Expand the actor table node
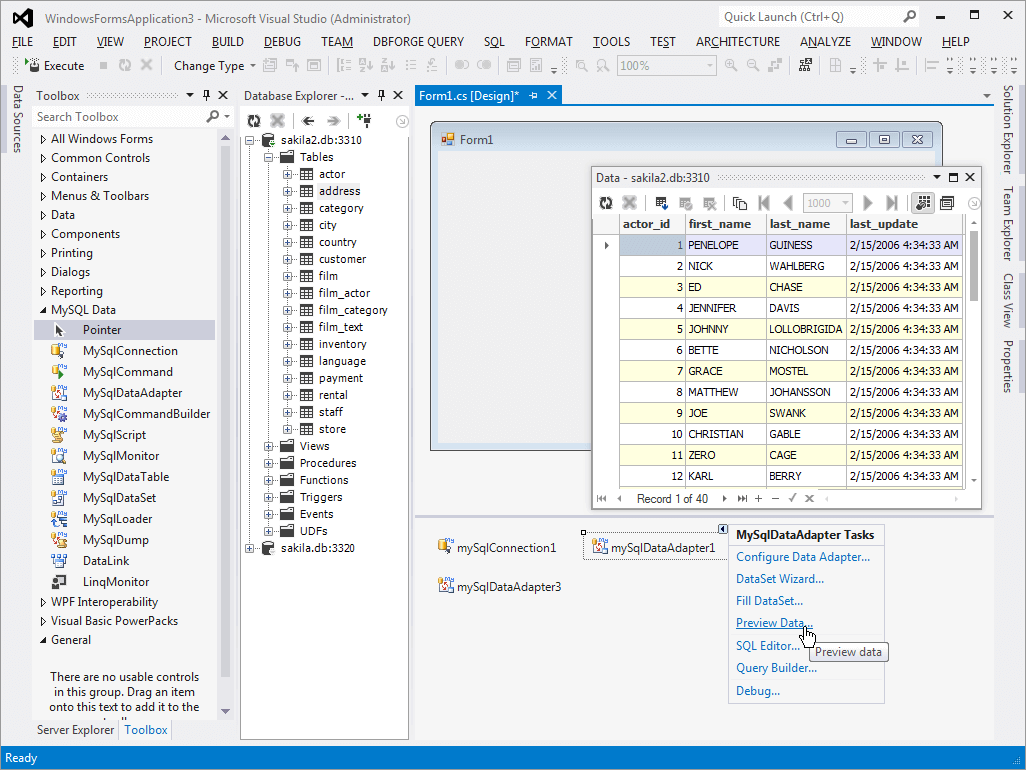This screenshot has height=770, width=1026. [287, 174]
